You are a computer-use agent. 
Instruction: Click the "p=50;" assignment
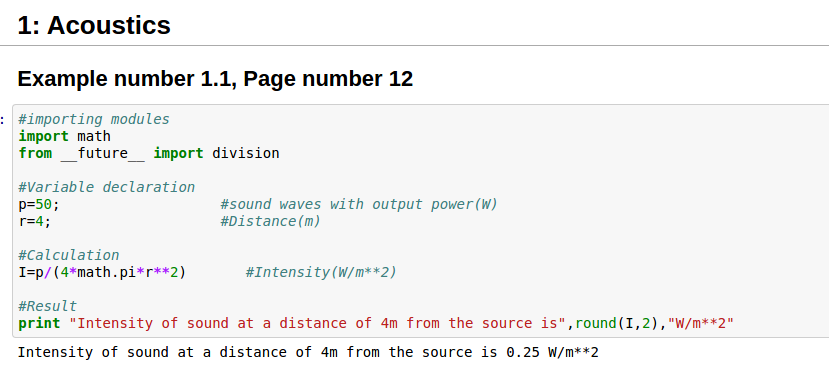[x=39, y=204]
